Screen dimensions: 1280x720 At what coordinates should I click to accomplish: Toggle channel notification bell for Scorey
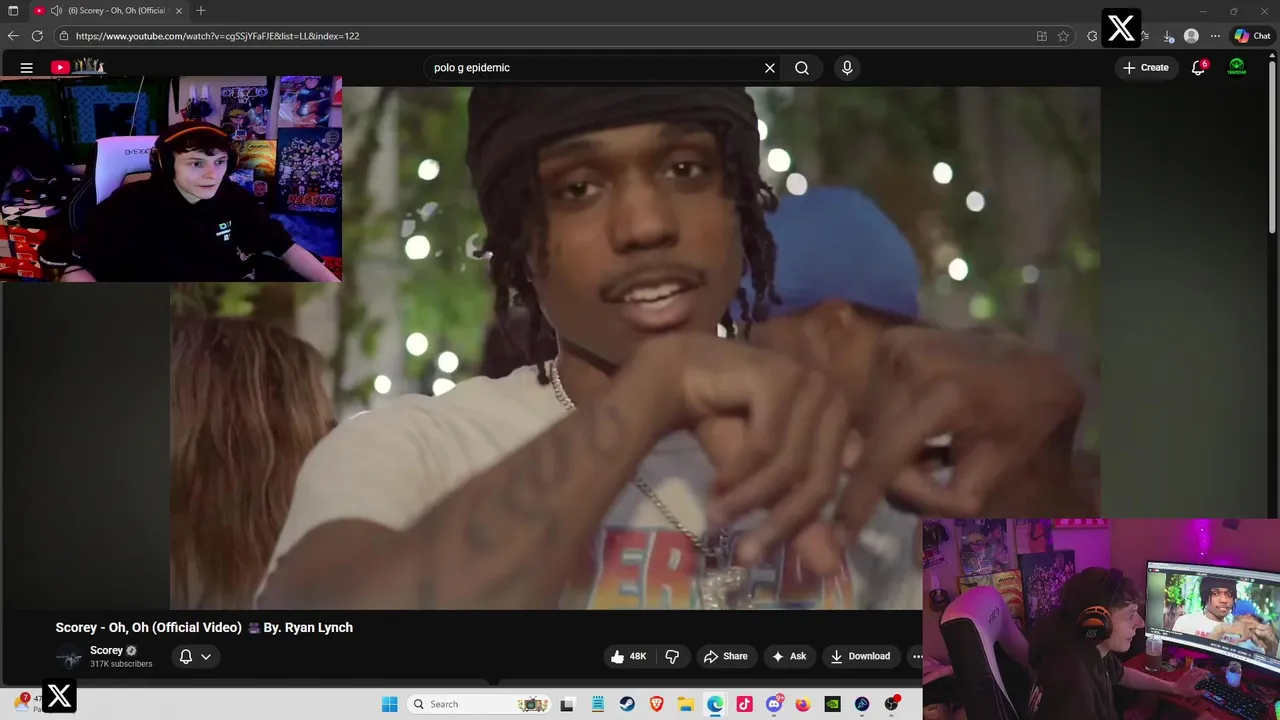tap(186, 657)
